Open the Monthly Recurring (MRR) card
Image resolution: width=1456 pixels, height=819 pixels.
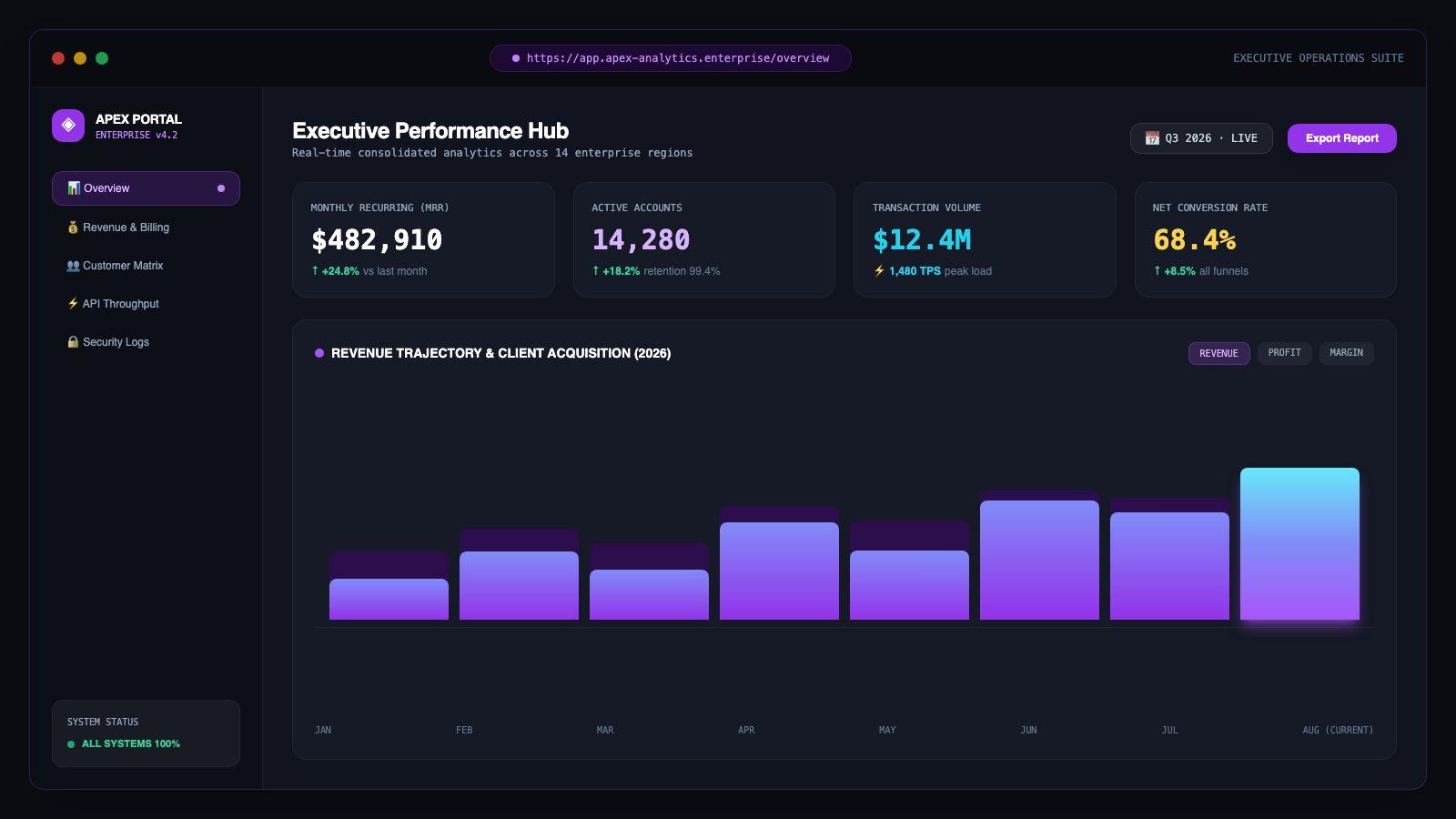423,239
